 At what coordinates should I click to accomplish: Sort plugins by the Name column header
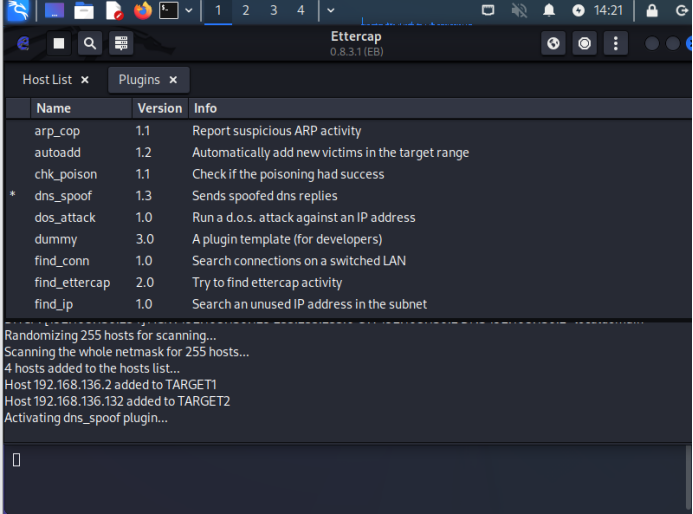[x=81, y=108]
